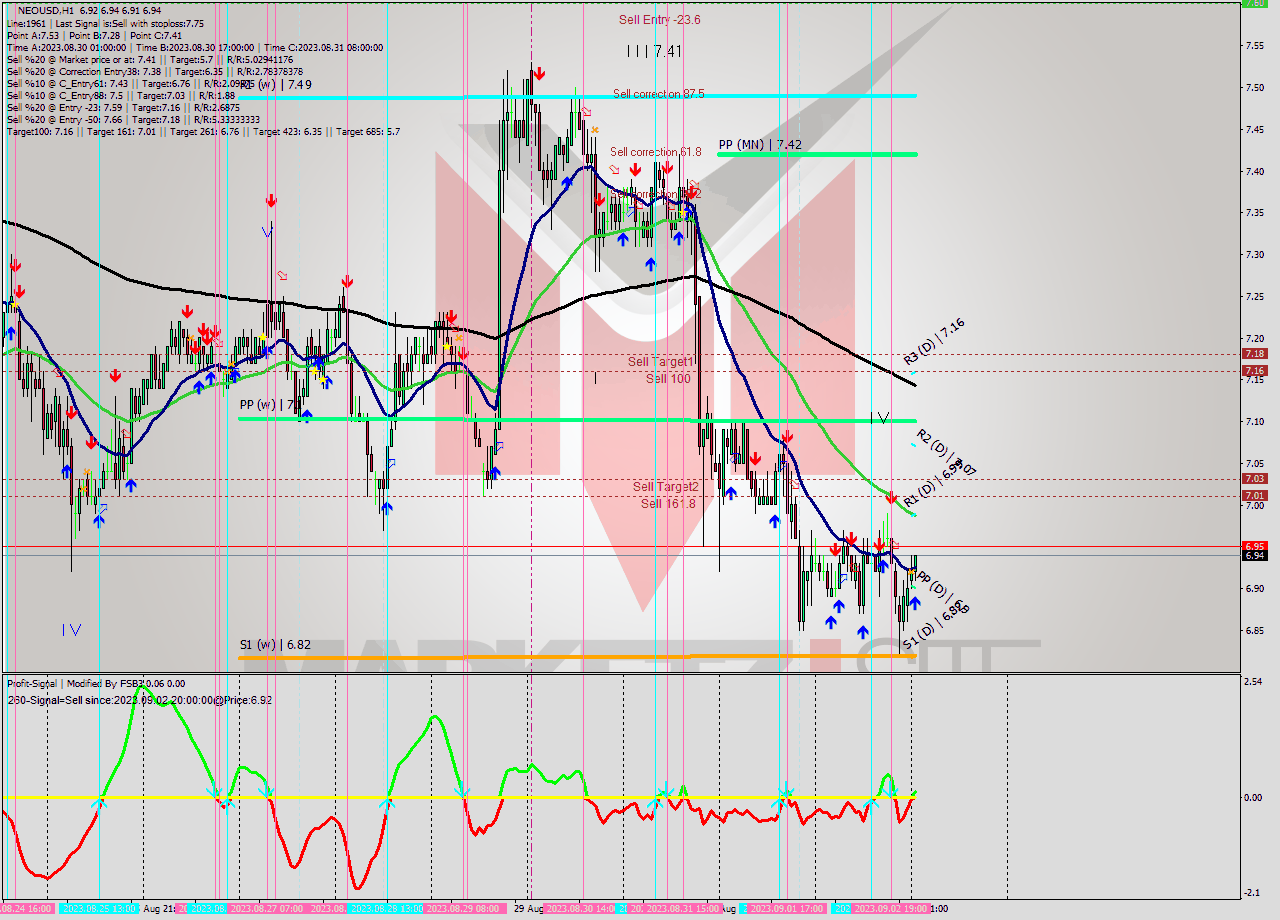
Task: Click the 2023.08.30 14:00 time marker
Action: (x=582, y=909)
